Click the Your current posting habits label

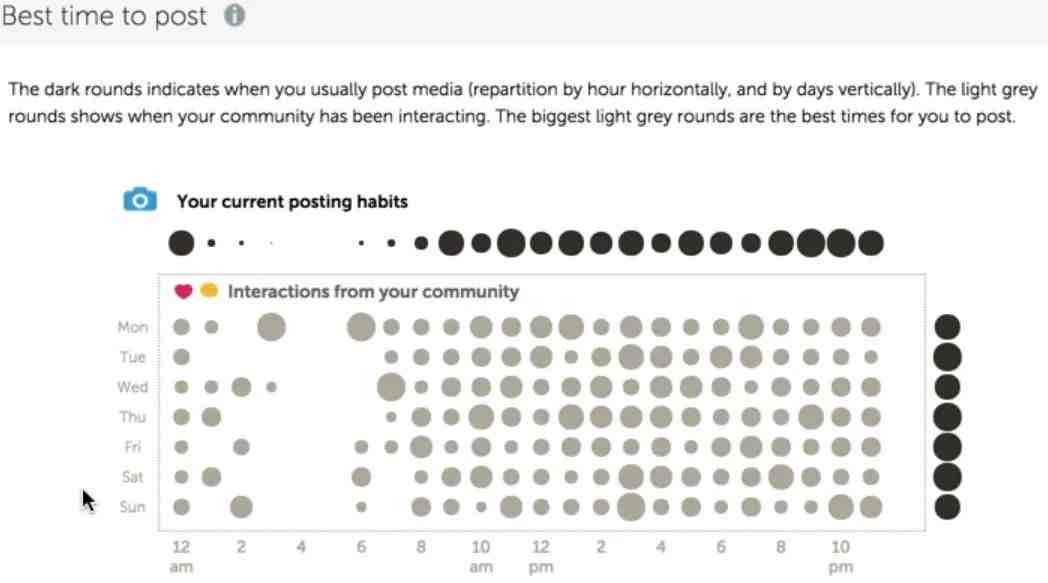click(x=292, y=201)
